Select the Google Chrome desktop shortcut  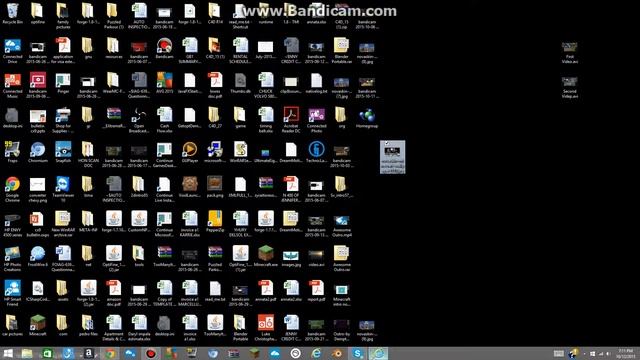[x=13, y=189]
